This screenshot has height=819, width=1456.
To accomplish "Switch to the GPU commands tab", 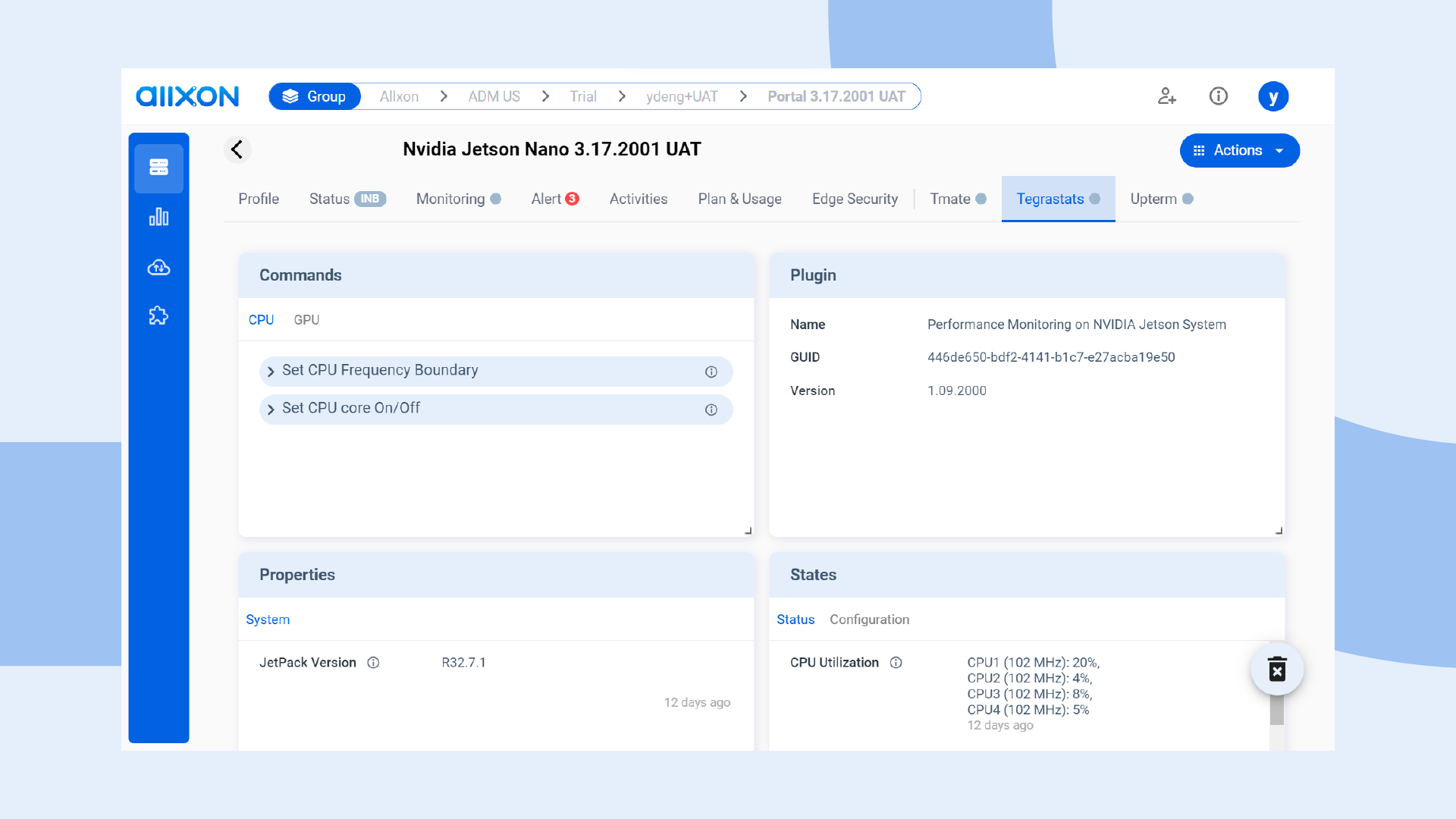I will point(306,320).
